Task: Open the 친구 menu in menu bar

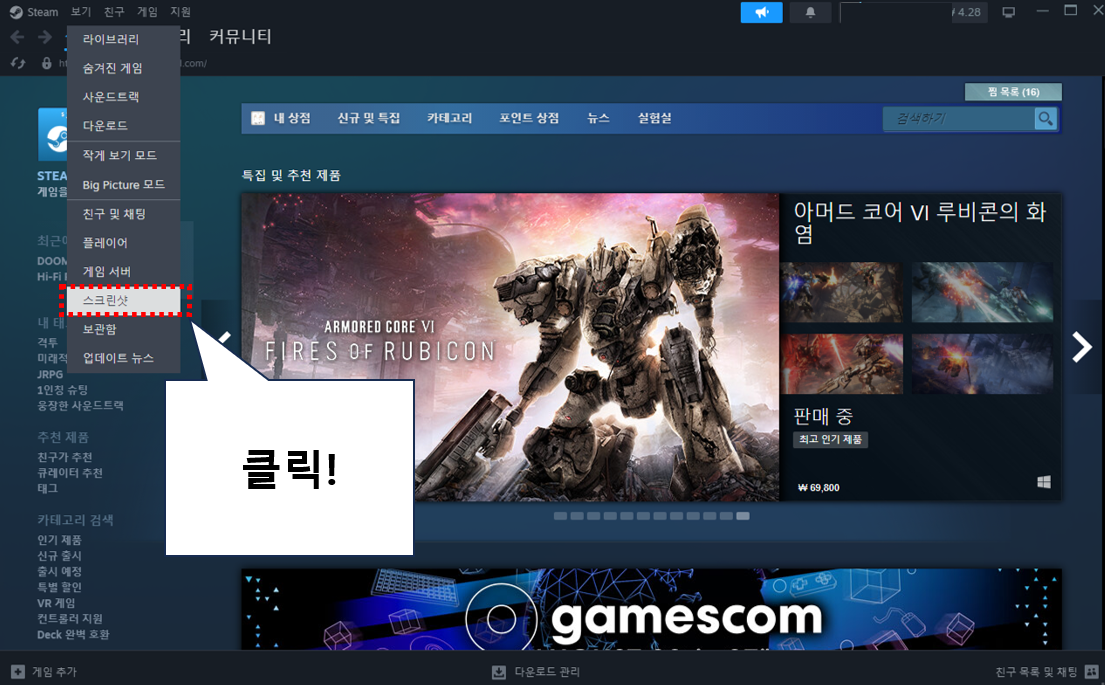Action: 113,12
